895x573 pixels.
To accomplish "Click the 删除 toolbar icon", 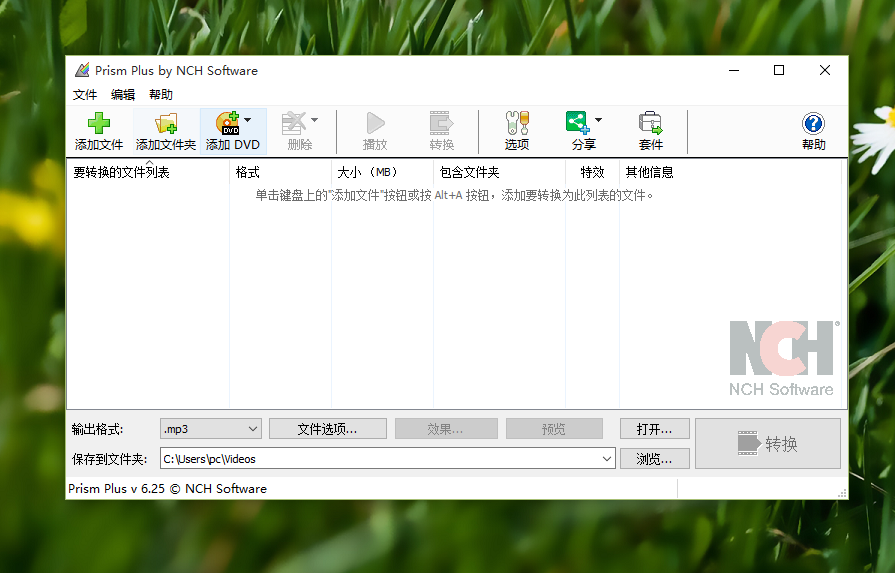I will (x=294, y=123).
